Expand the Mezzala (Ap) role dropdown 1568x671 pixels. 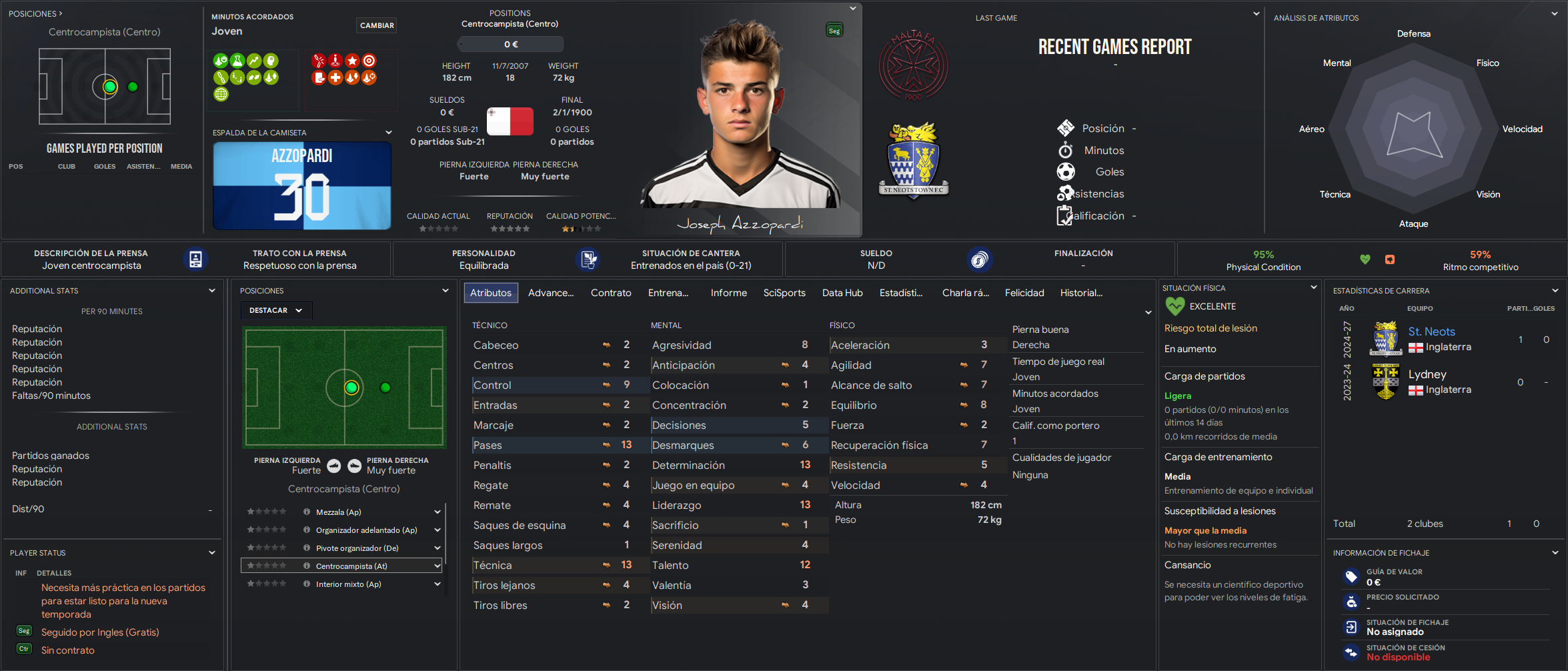pyautogui.click(x=438, y=512)
